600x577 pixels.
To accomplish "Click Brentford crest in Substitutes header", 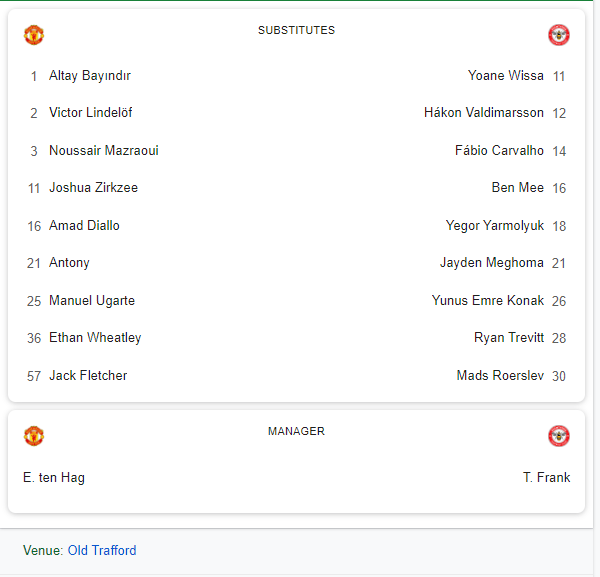I will point(559,35).
